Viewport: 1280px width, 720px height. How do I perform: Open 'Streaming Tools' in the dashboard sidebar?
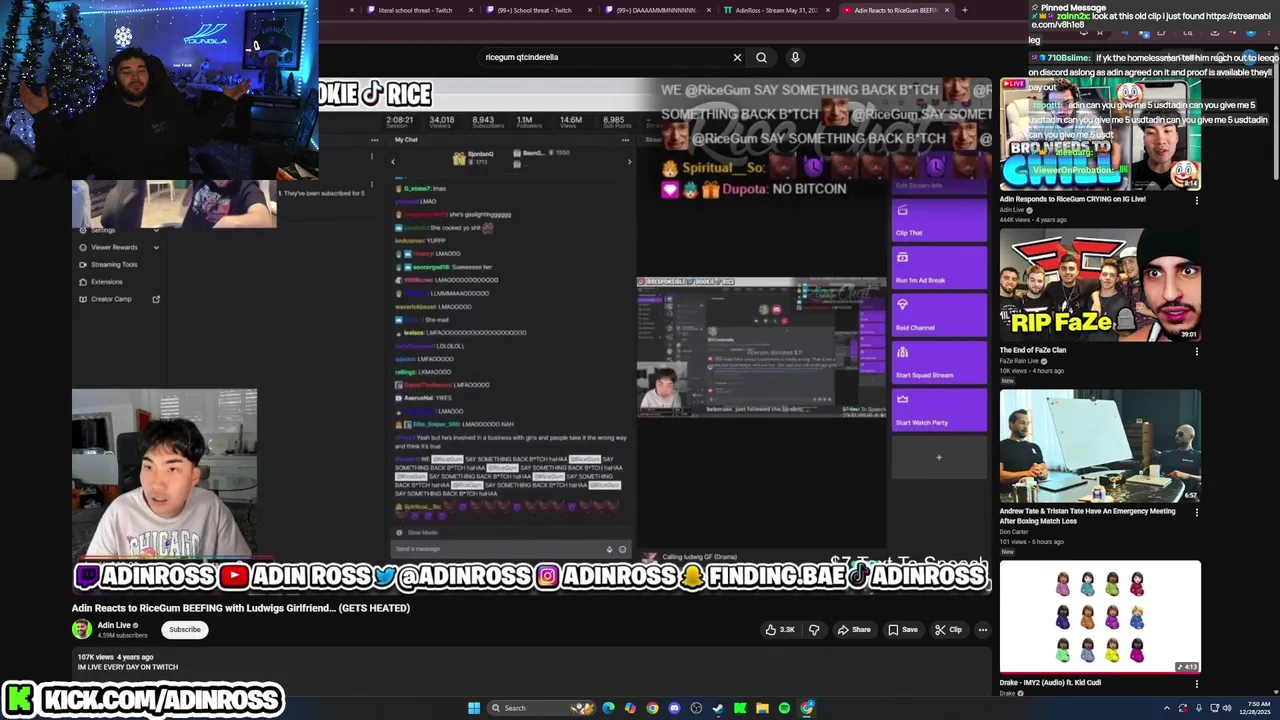coord(115,264)
